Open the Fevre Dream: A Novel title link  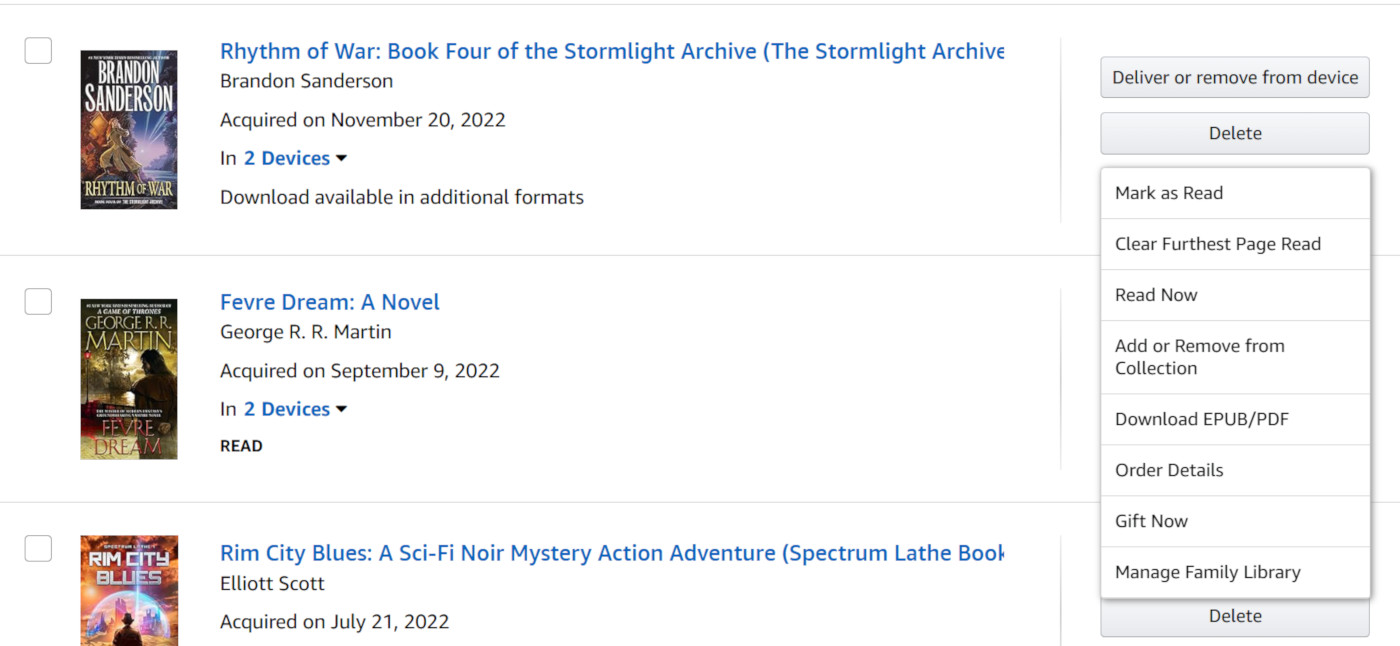click(x=330, y=302)
